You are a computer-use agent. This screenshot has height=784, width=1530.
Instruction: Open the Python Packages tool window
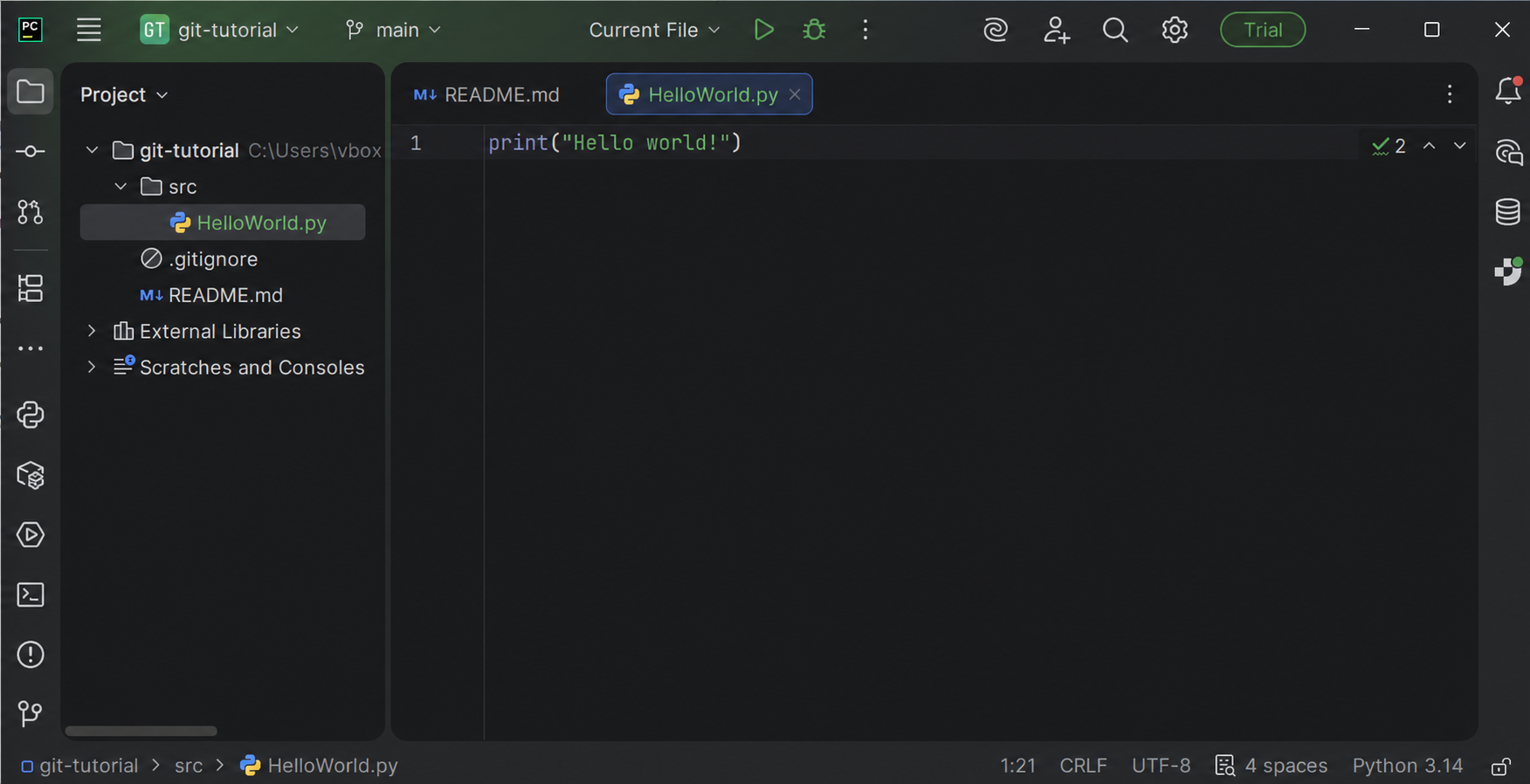[31, 475]
